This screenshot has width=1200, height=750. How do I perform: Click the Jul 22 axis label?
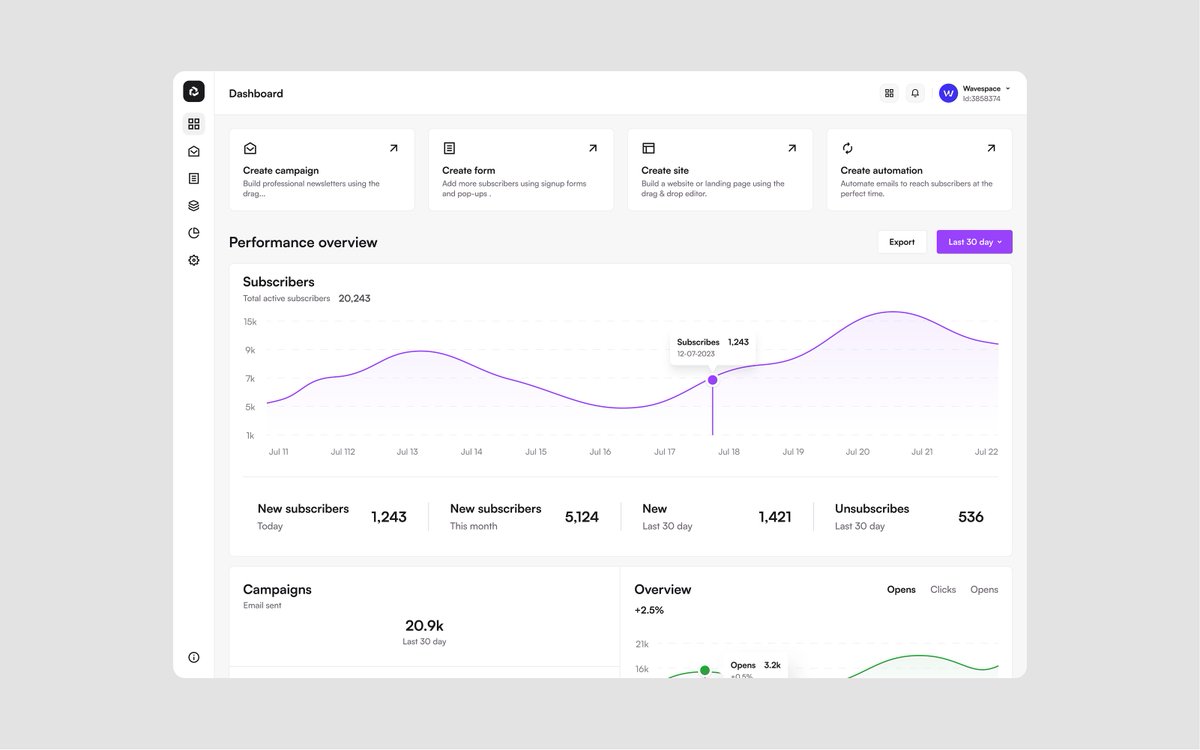[x=987, y=452]
